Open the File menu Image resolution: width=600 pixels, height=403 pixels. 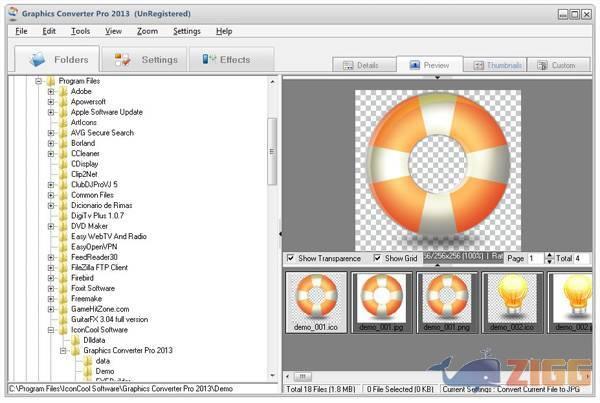21,31
